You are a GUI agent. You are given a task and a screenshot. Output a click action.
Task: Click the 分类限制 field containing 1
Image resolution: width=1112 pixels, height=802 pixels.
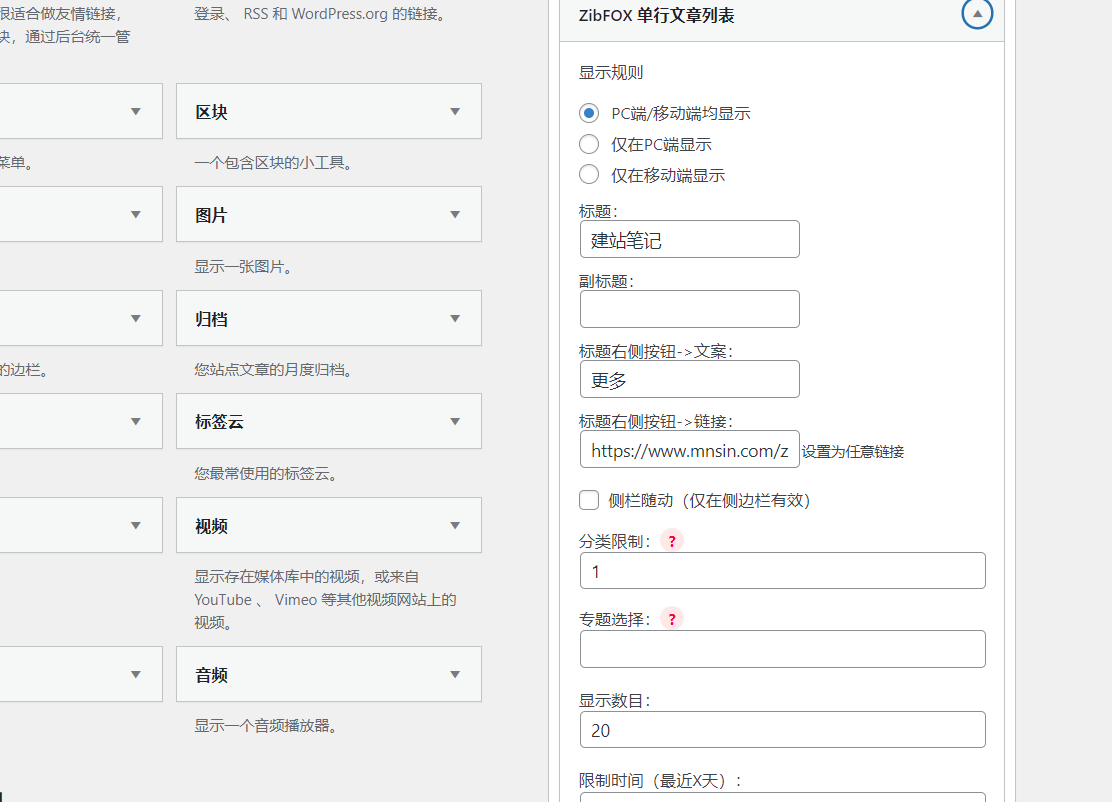tap(782, 571)
